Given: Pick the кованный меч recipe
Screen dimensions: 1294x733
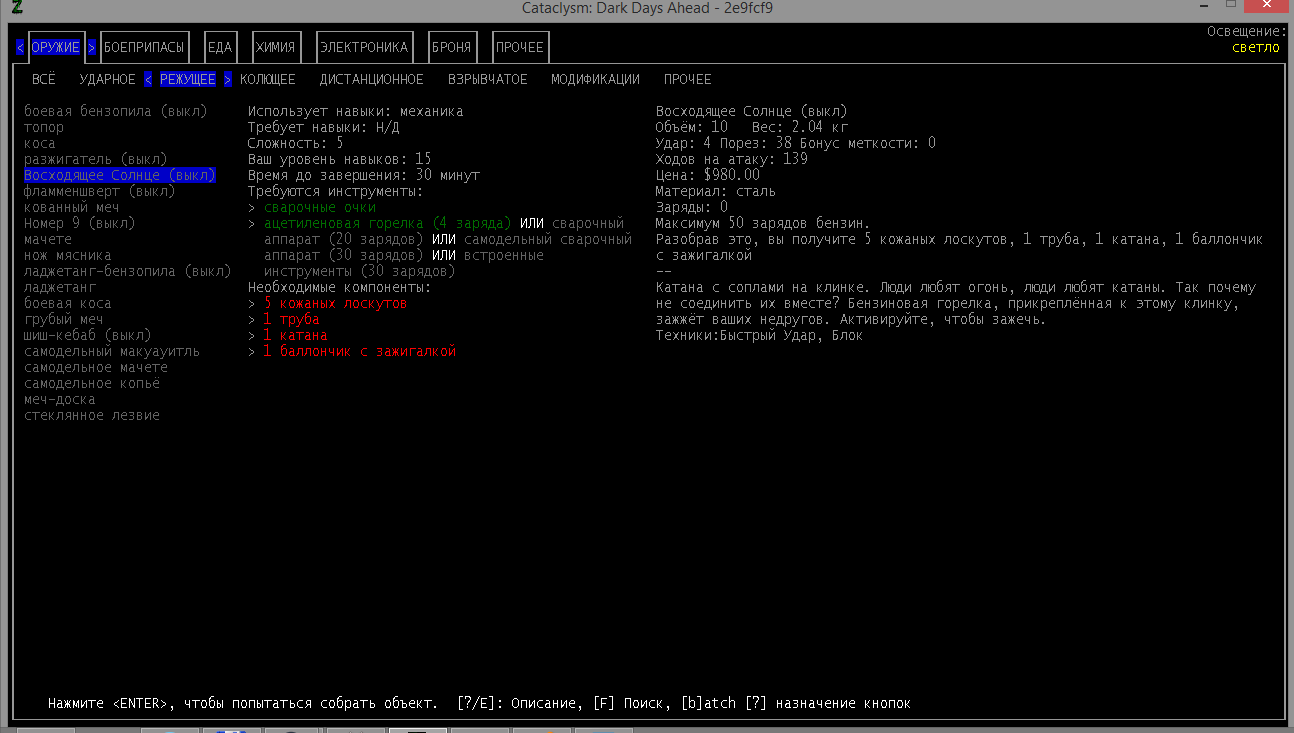Looking at the screenshot, I should (72, 207).
